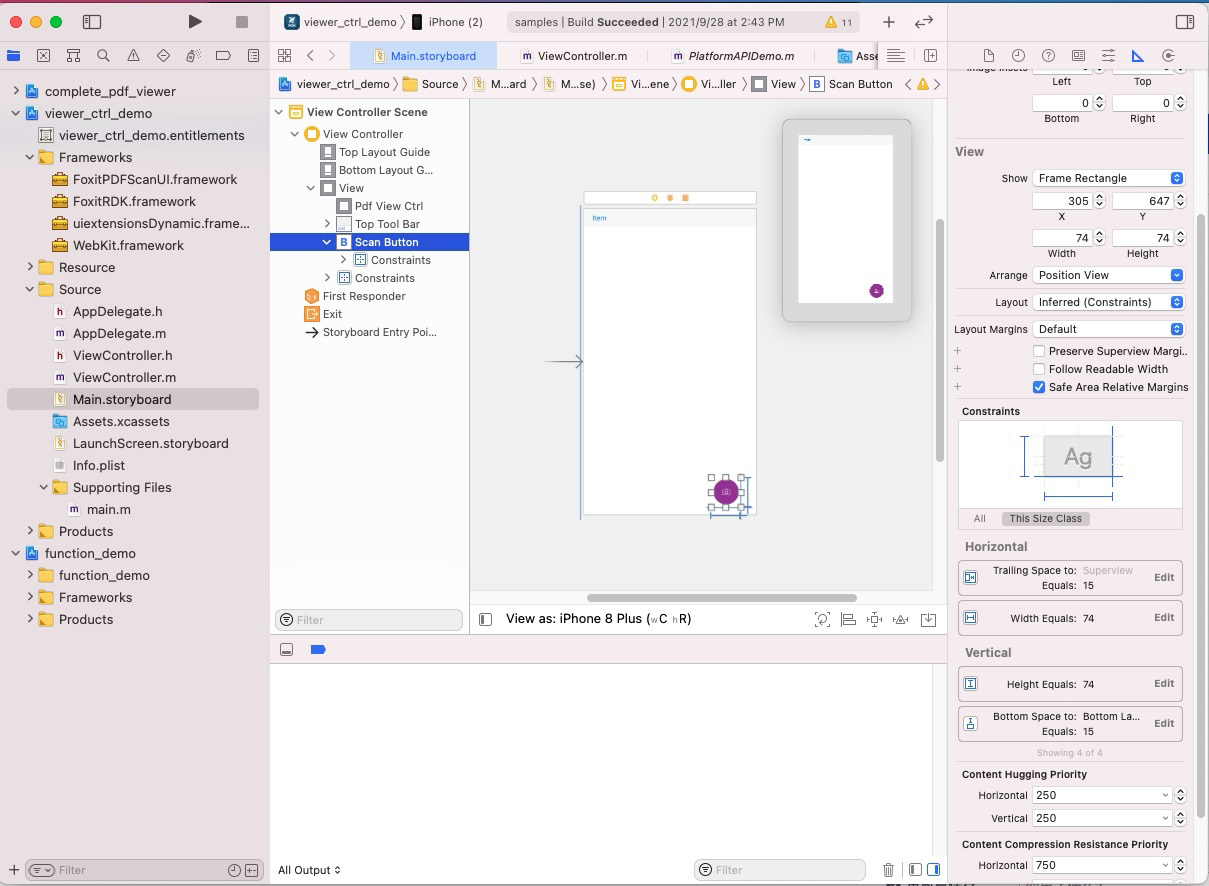Select the This Size Class filter
Viewport: 1209px width, 886px height.
[1045, 518]
